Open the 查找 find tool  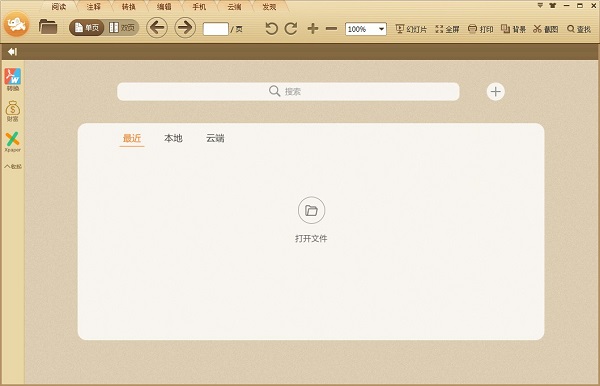pyautogui.click(x=579, y=29)
